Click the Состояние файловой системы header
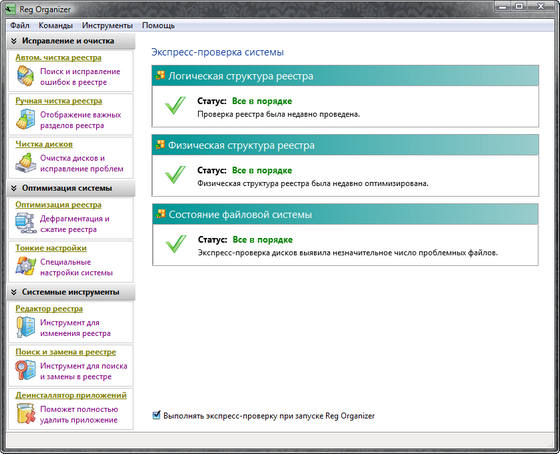 tap(345, 214)
